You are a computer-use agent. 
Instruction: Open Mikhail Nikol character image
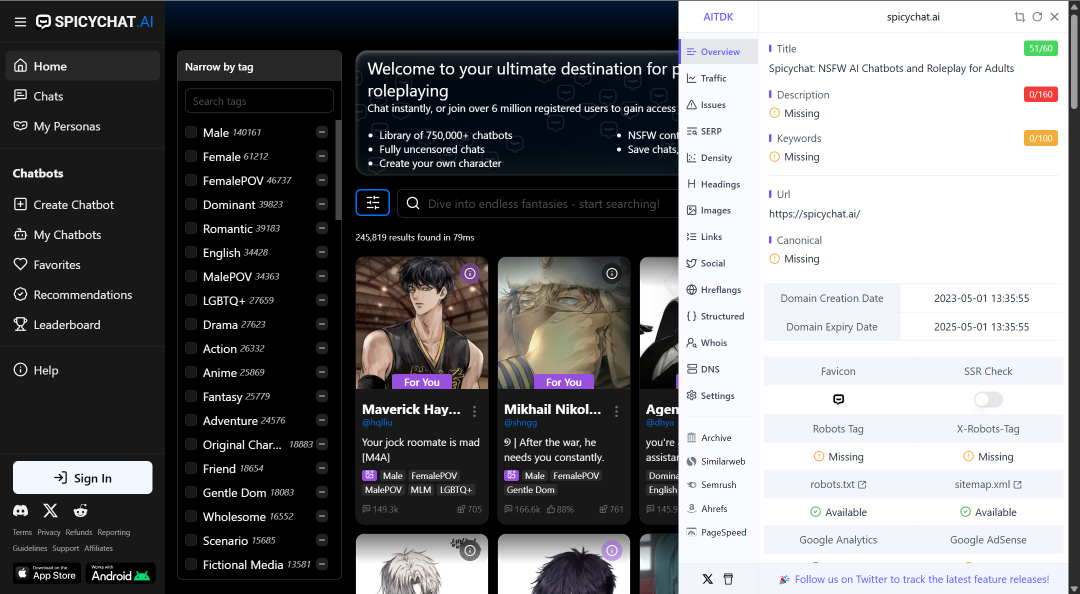point(563,323)
